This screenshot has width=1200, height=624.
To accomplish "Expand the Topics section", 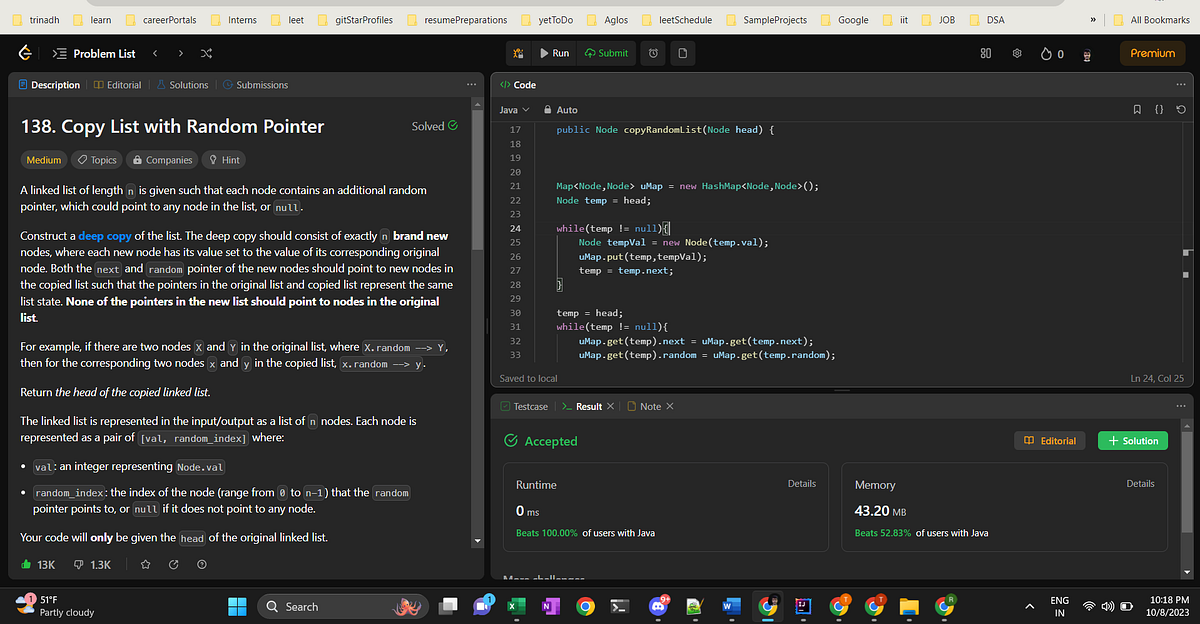I will [x=95, y=159].
